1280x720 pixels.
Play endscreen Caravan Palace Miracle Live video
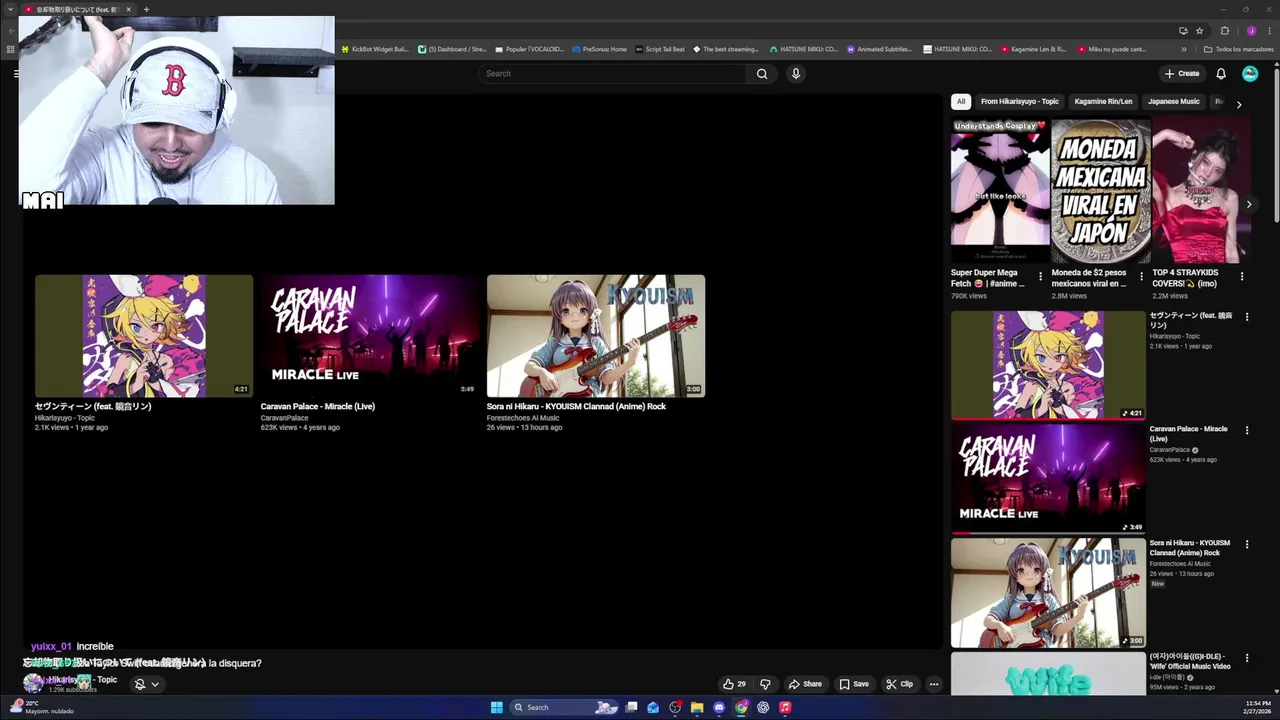point(370,336)
